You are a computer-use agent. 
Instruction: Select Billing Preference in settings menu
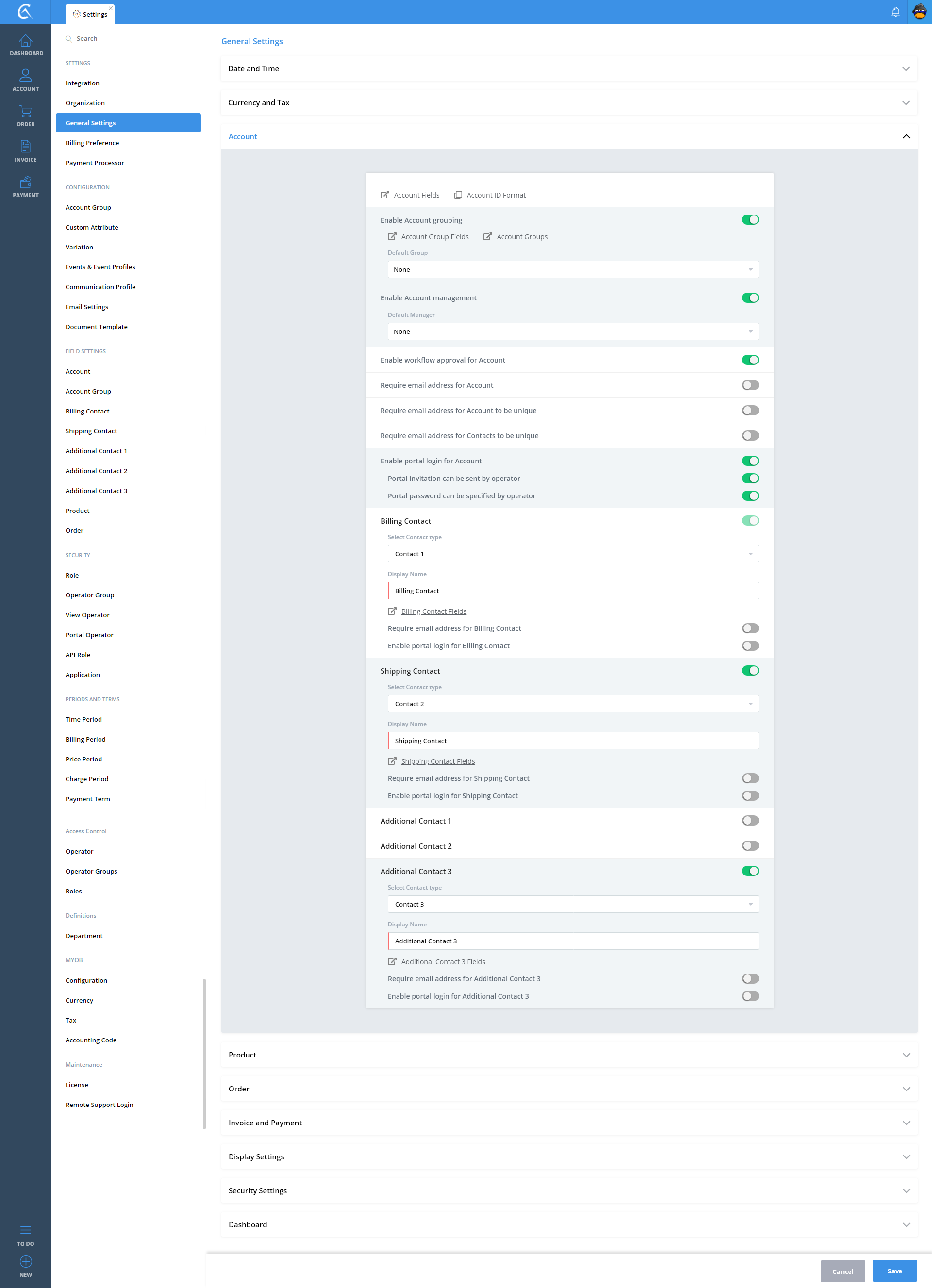92,143
